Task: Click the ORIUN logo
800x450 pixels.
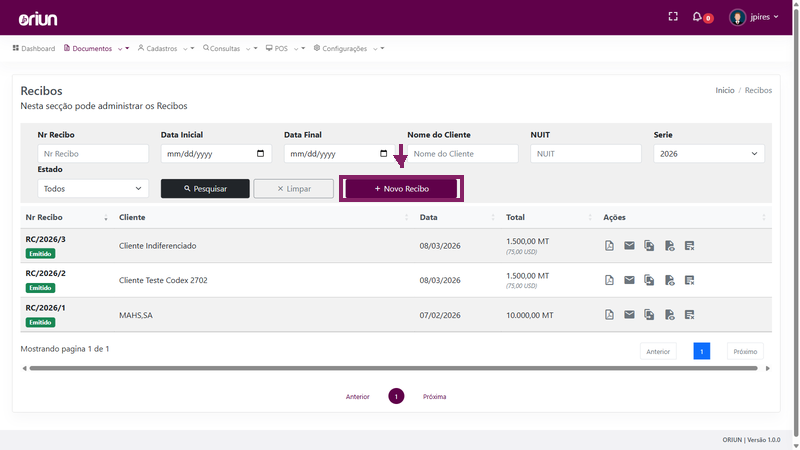Action: (x=38, y=19)
